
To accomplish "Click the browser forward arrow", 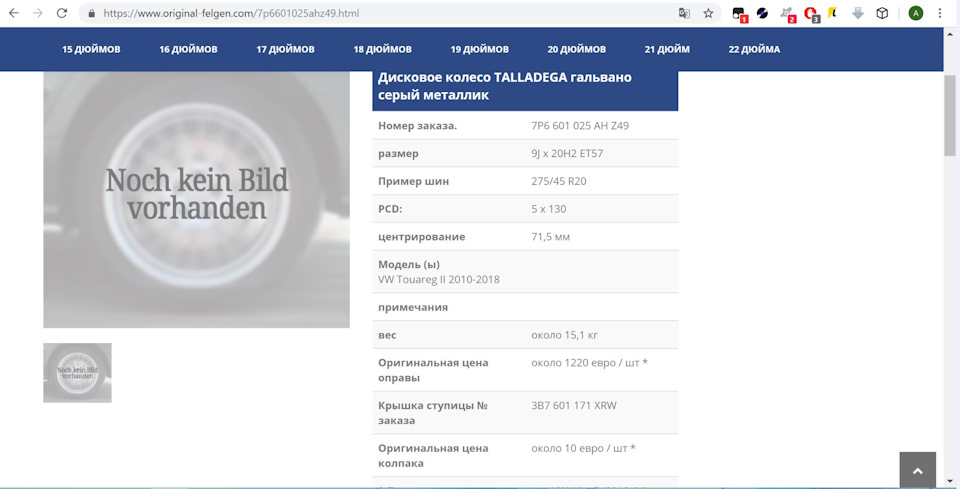I will (37, 13).
